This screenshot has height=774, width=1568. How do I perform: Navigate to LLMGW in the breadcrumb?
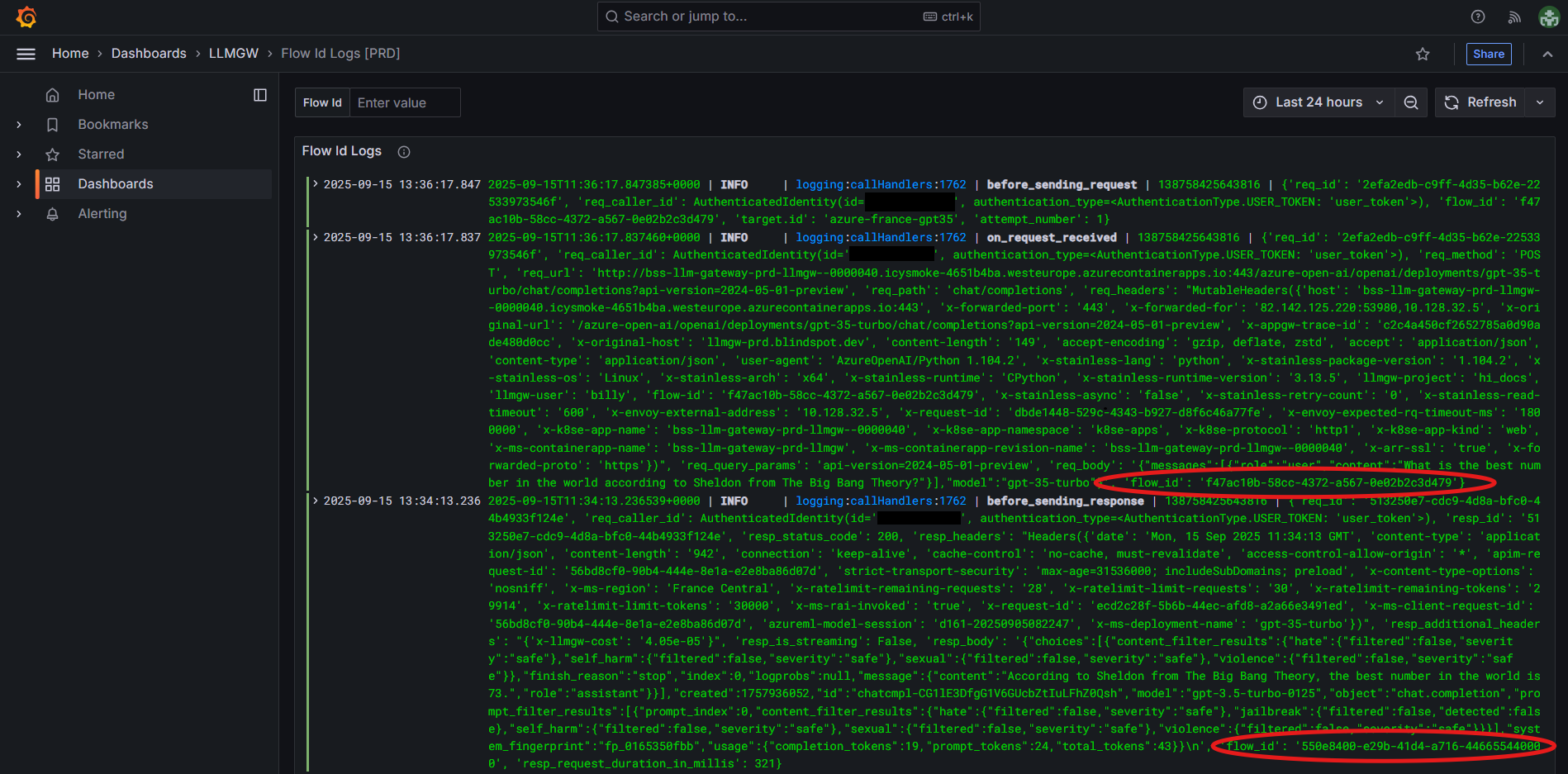click(x=233, y=53)
